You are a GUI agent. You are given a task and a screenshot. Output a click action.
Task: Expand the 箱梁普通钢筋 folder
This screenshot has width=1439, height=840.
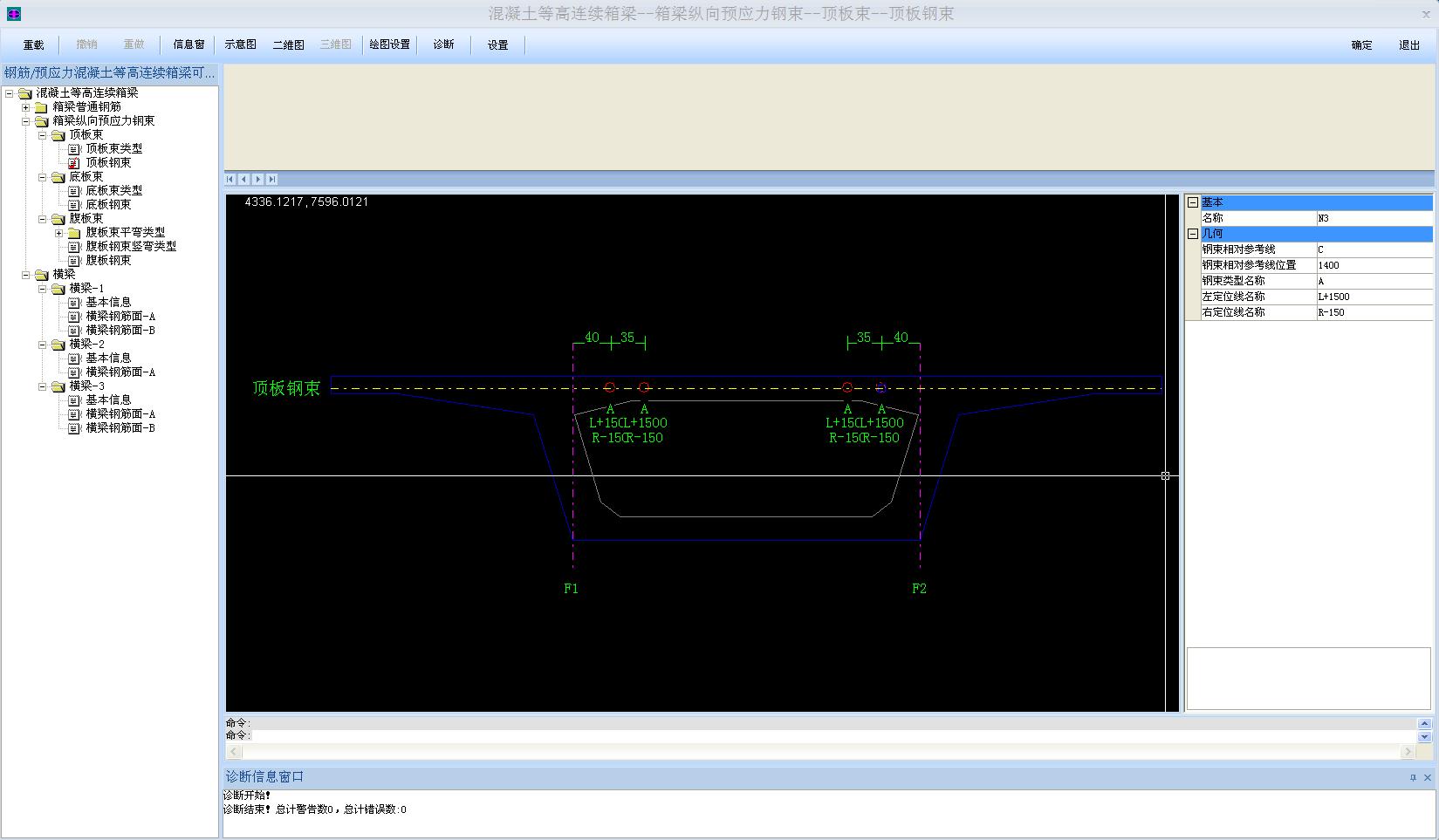pos(25,107)
